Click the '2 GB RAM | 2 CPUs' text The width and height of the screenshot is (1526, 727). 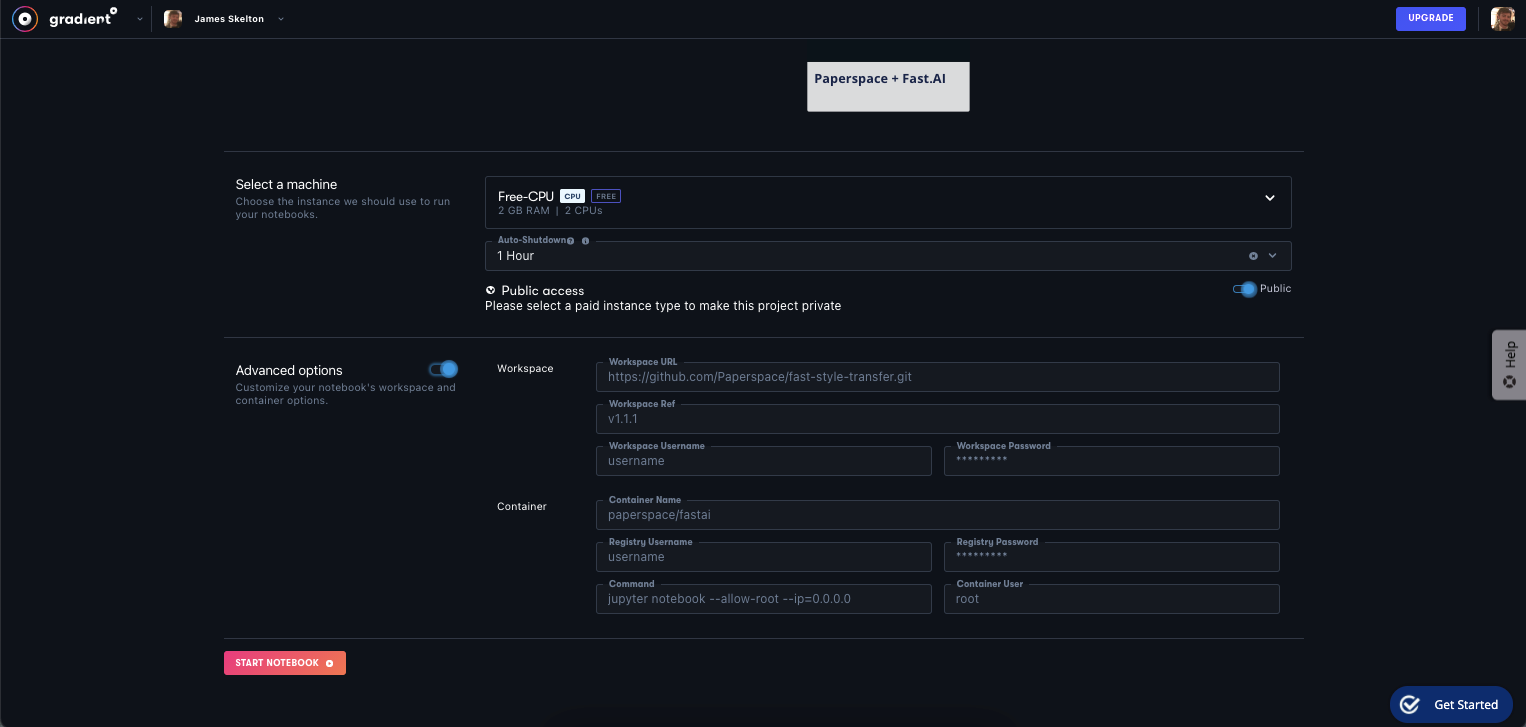(x=550, y=211)
